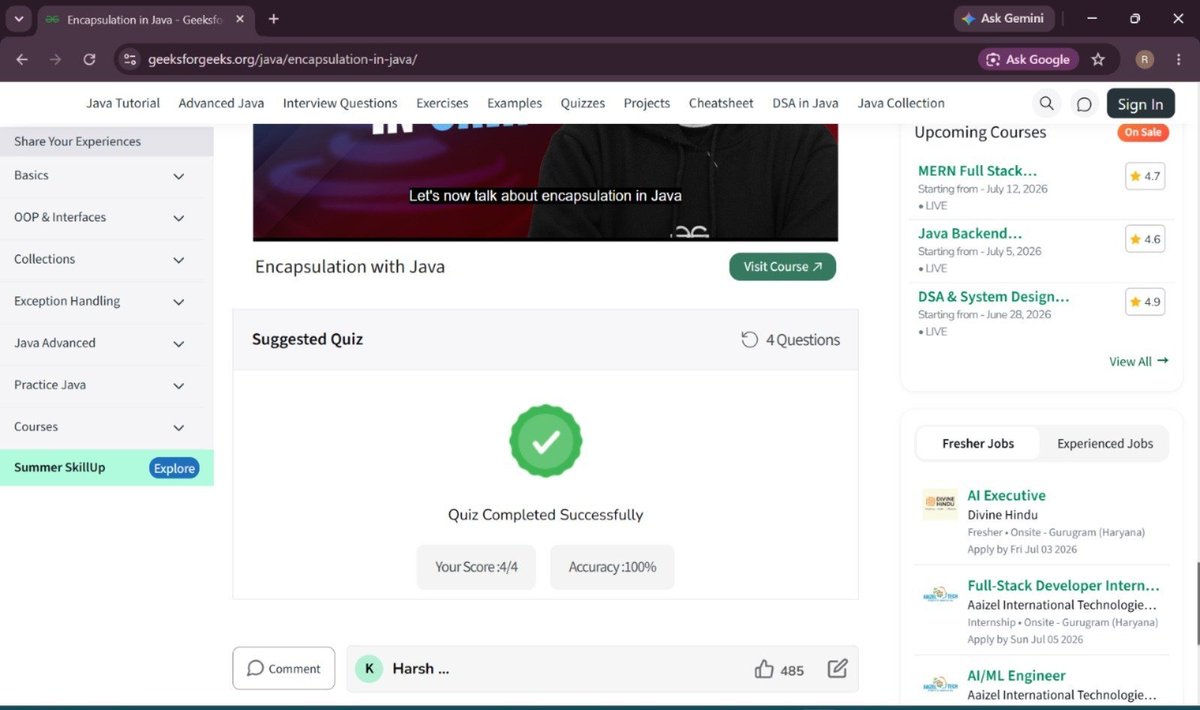This screenshot has width=1200, height=710.
Task: Switch to the Fresher Jobs tab
Action: (x=978, y=443)
